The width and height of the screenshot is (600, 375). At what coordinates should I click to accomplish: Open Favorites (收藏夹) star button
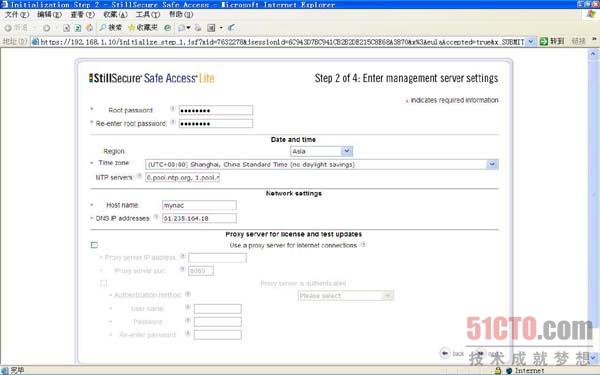pos(143,28)
